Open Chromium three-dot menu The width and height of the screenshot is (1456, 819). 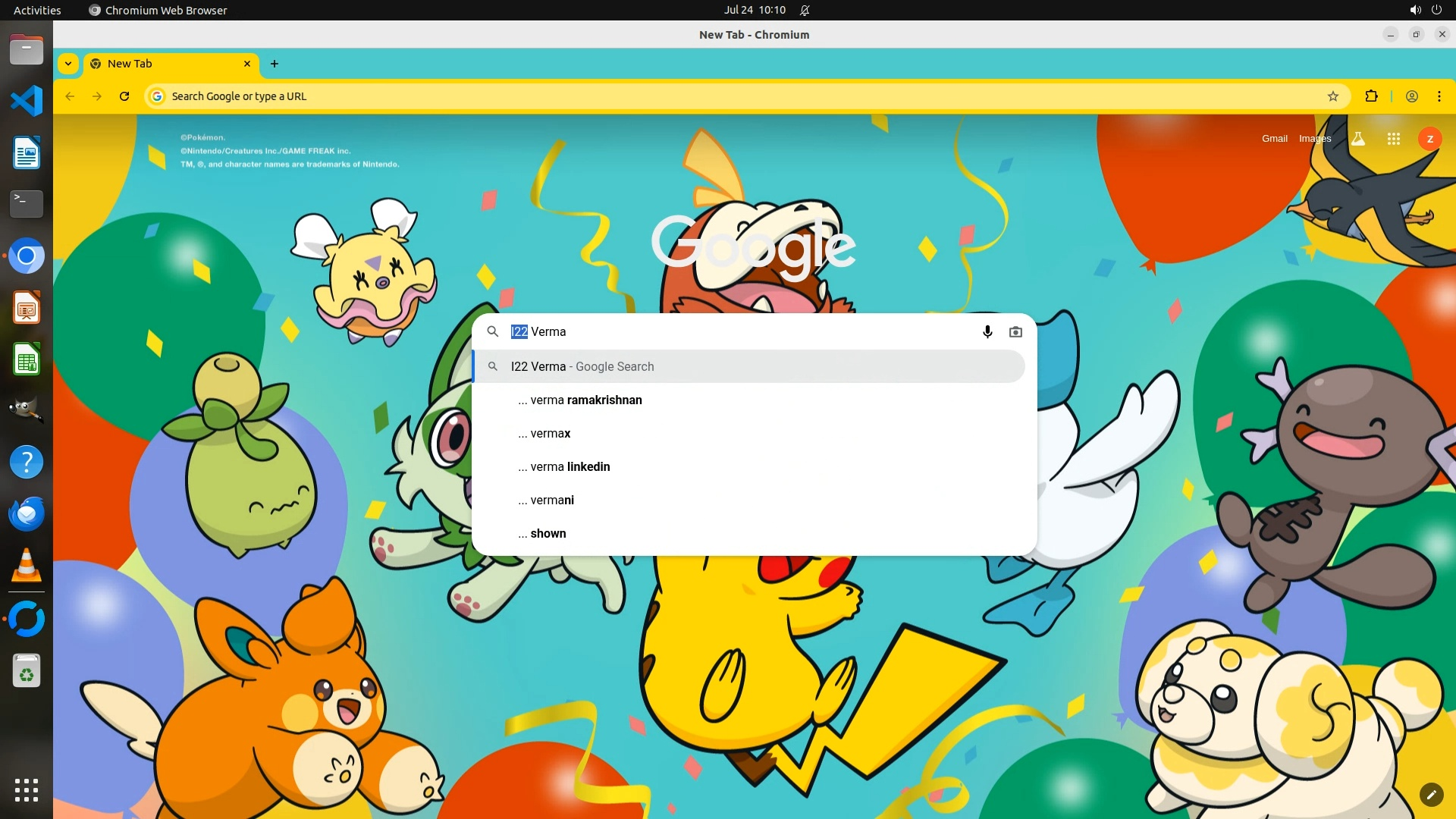click(x=1439, y=96)
